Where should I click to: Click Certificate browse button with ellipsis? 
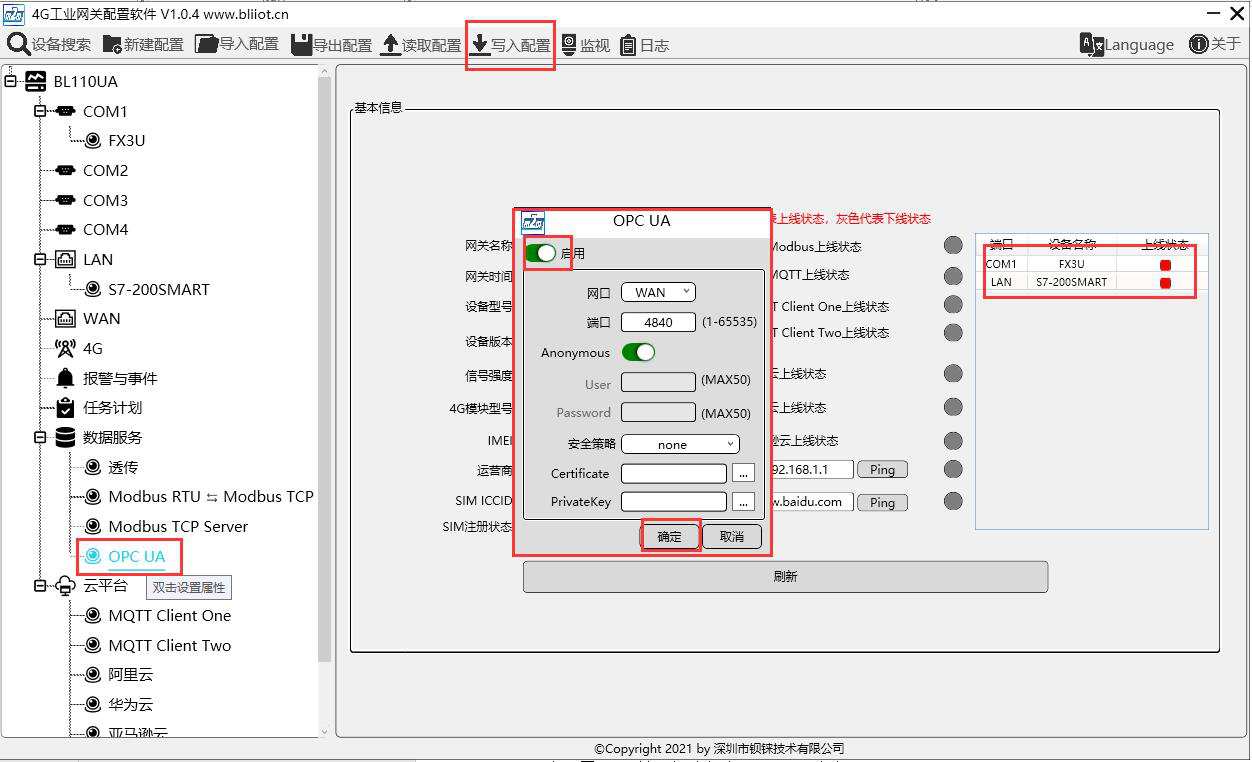743,474
